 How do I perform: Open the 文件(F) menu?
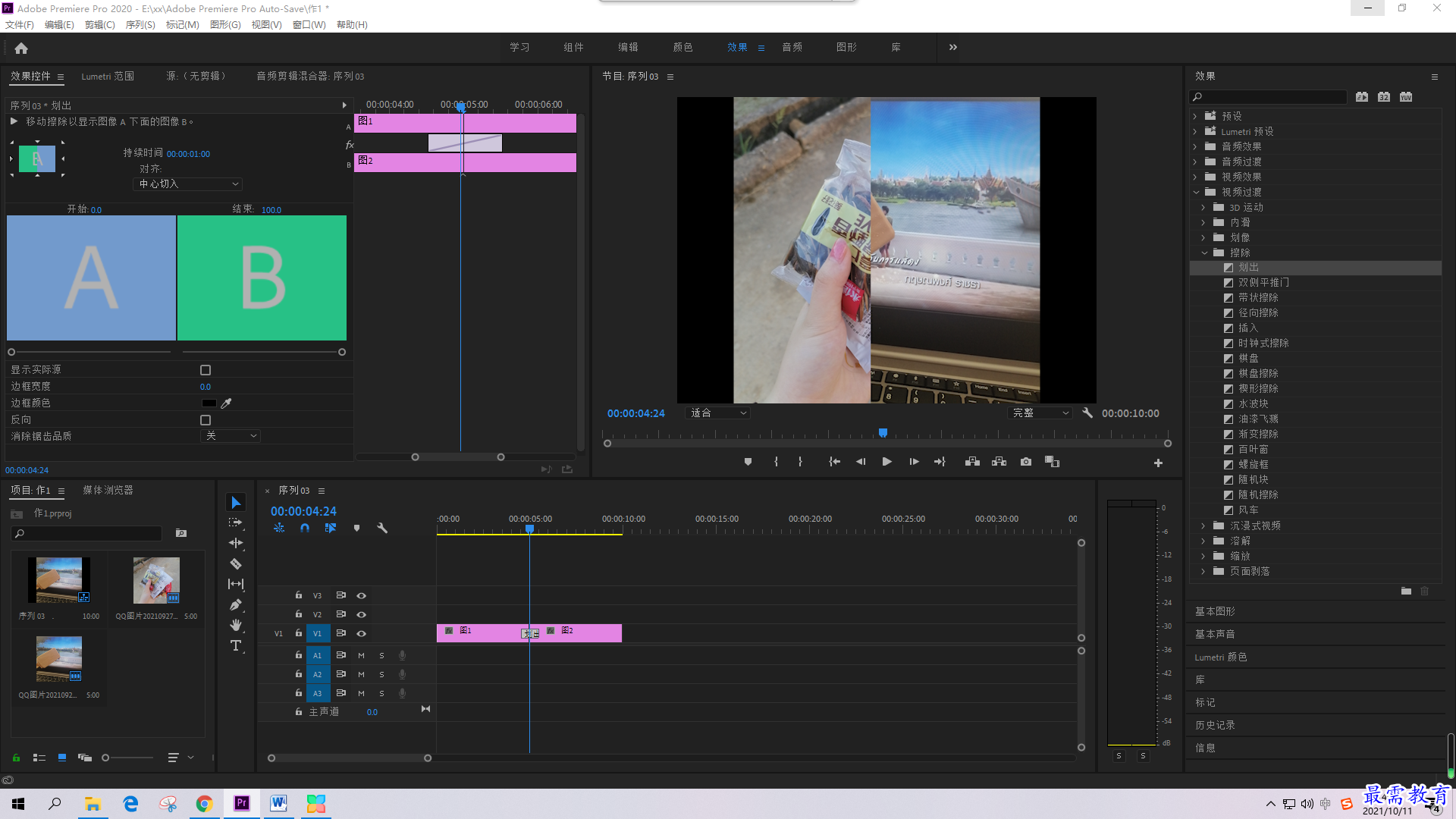20,25
